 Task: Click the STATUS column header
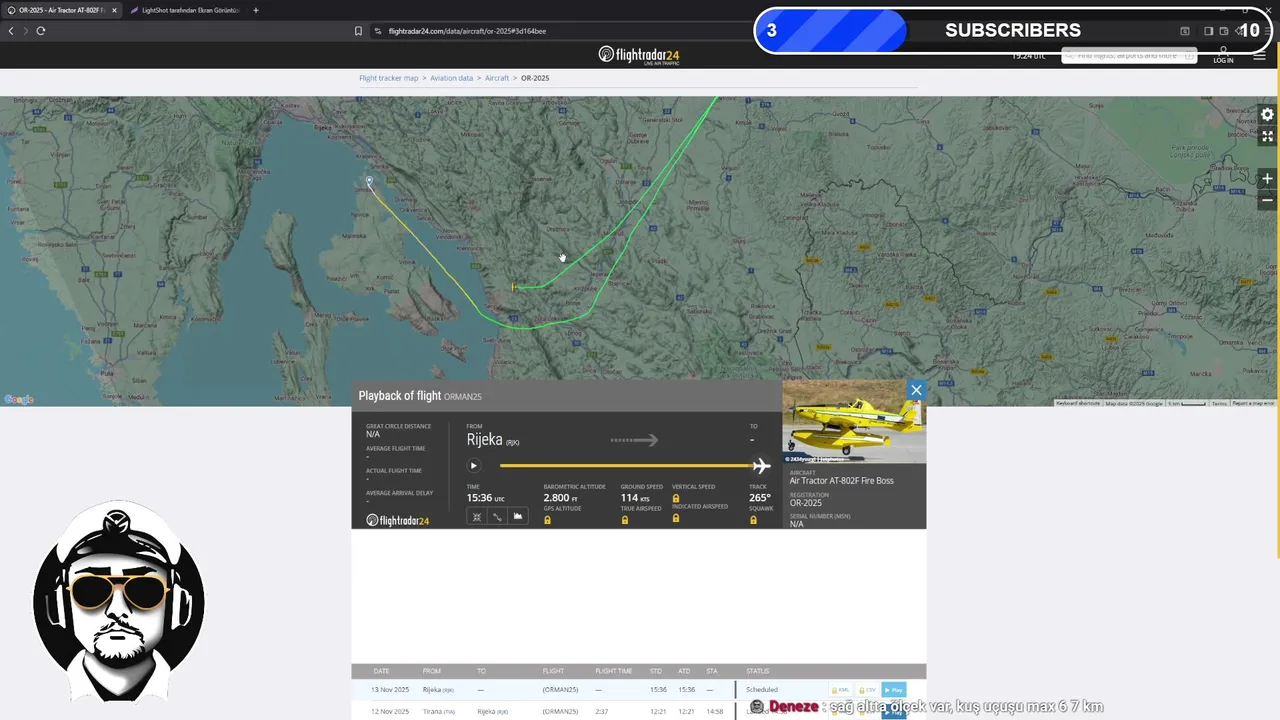click(x=758, y=671)
